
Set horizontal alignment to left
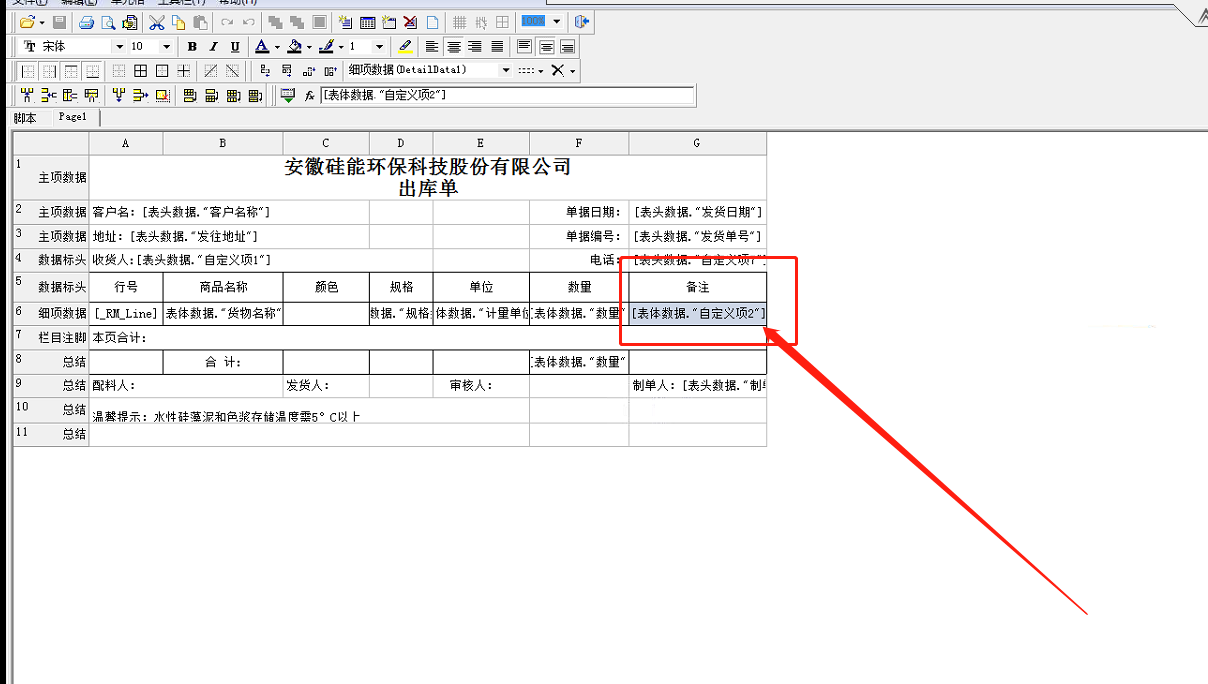[x=432, y=47]
